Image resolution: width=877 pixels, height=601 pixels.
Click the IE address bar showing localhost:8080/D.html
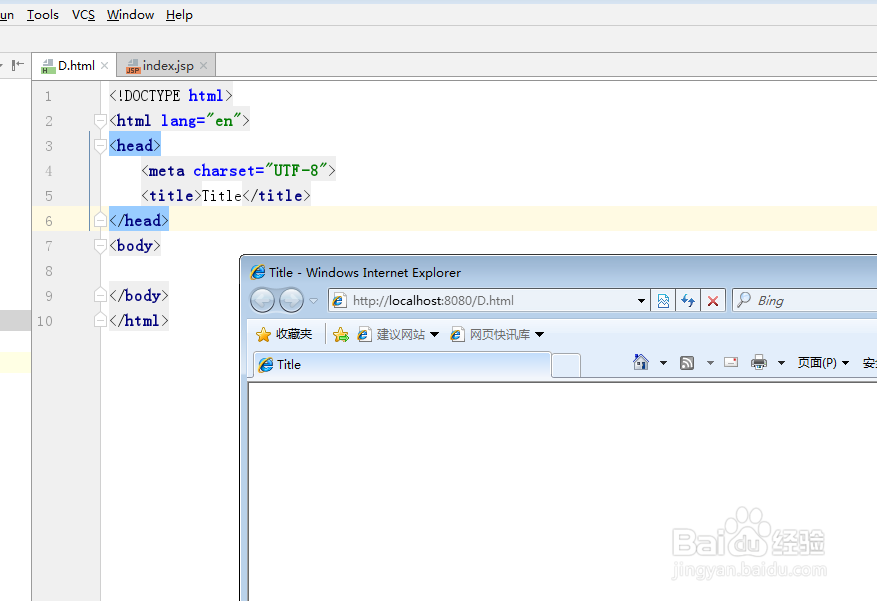pyautogui.click(x=489, y=301)
